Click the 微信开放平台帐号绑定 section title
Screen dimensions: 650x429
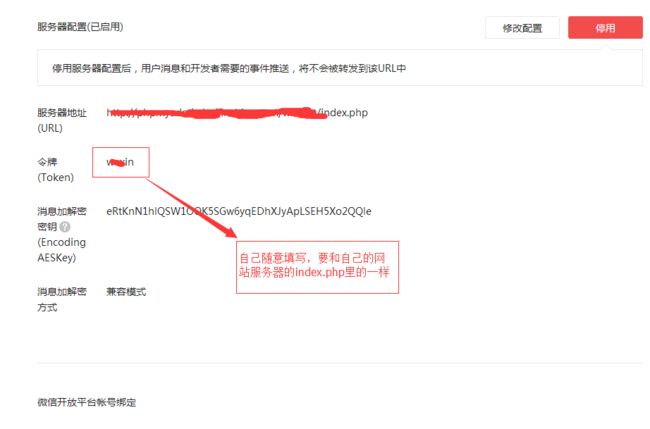87,402
